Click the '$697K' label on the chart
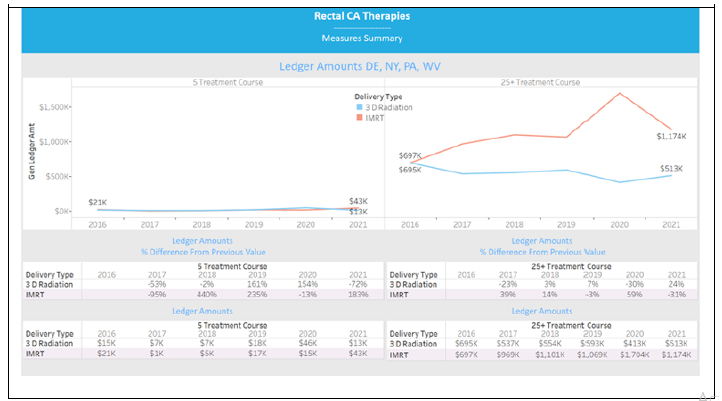Viewport: 722px width, 401px height. pos(410,156)
